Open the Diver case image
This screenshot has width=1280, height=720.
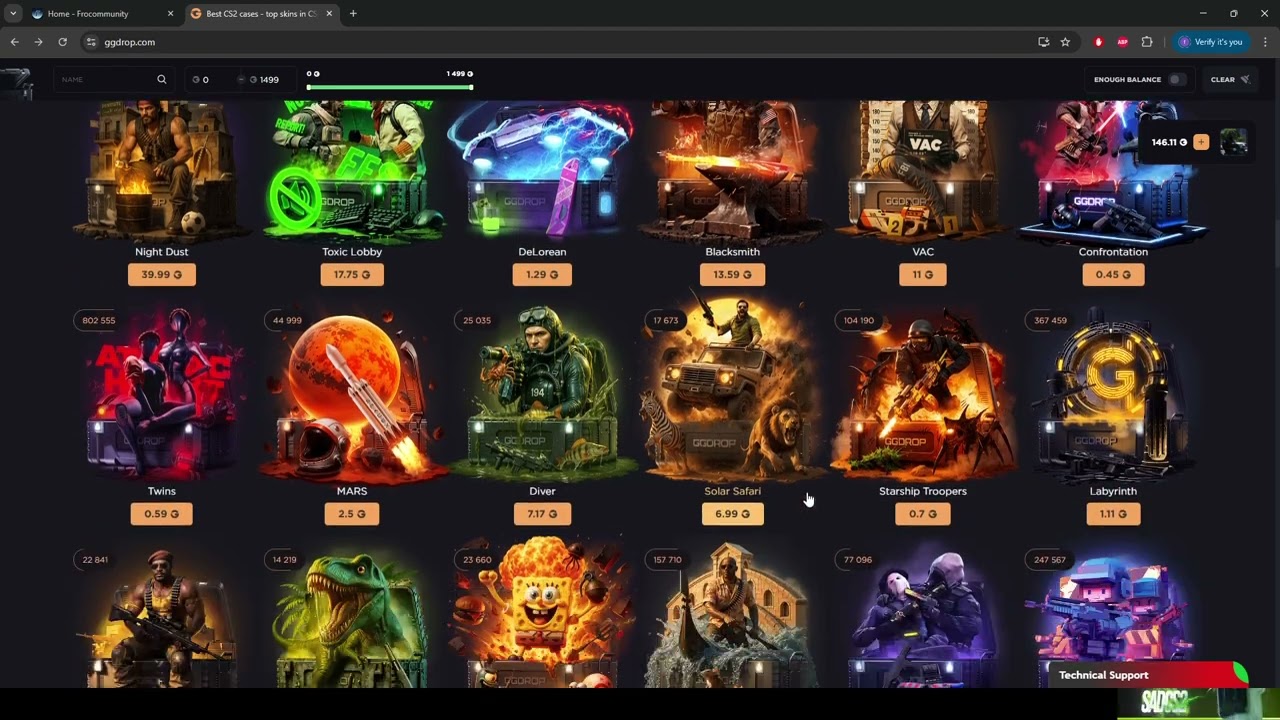(x=542, y=394)
